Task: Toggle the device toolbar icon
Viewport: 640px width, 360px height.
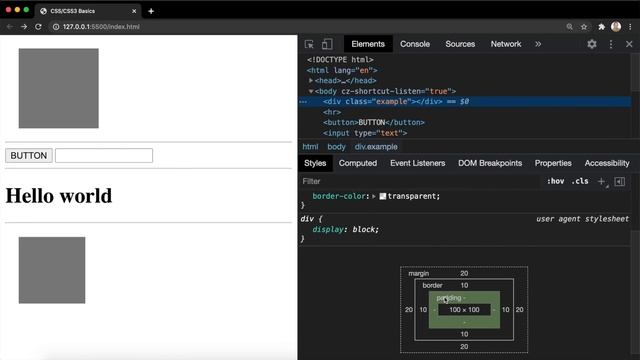Action: (327, 44)
